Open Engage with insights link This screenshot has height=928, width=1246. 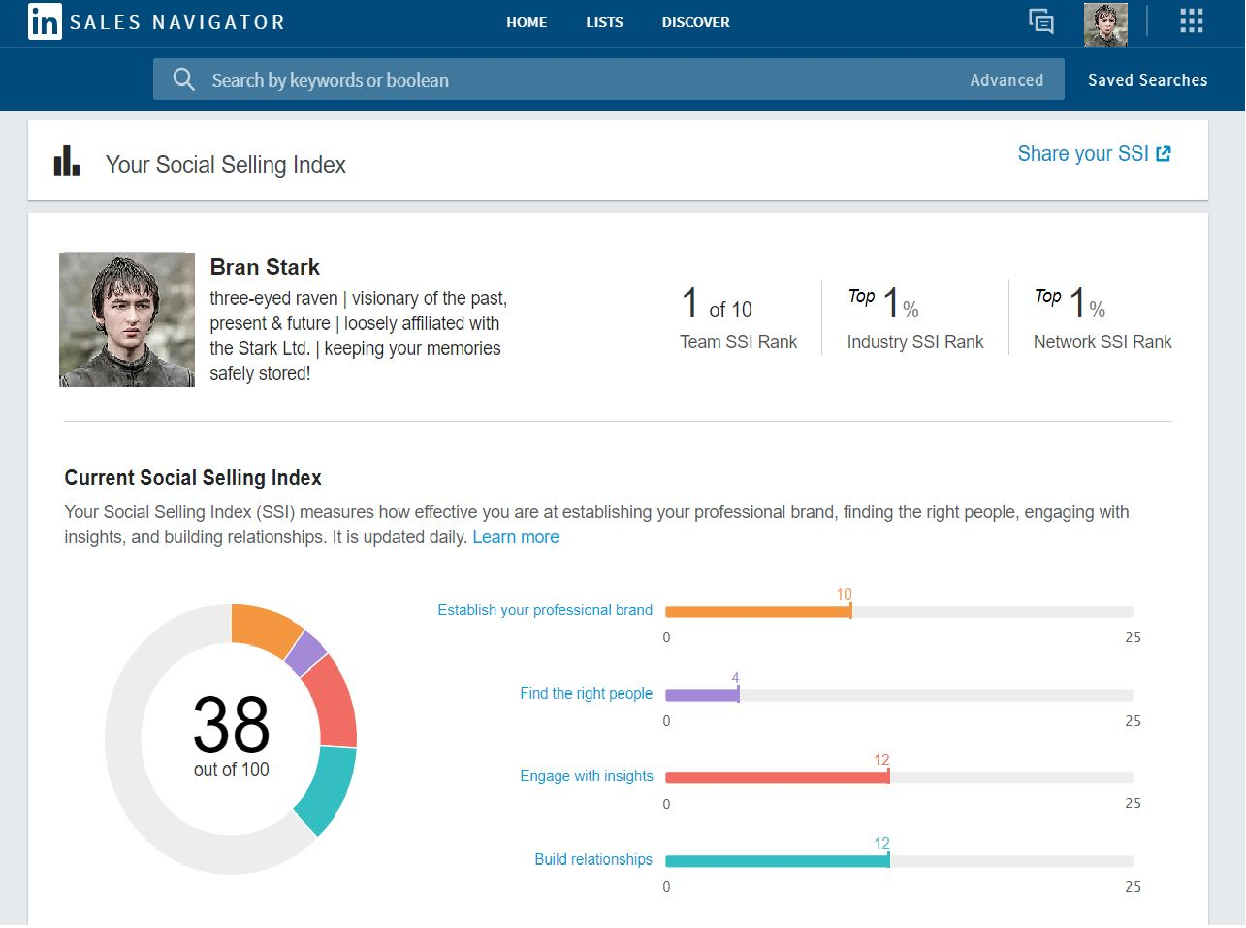coord(587,776)
